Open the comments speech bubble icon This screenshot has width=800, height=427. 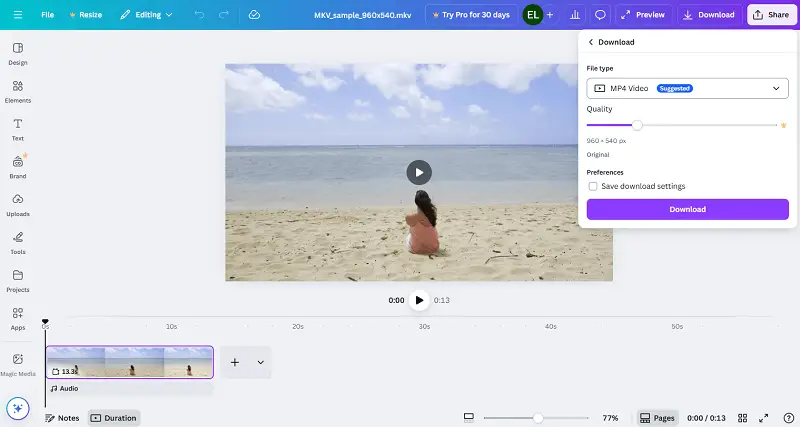click(600, 15)
